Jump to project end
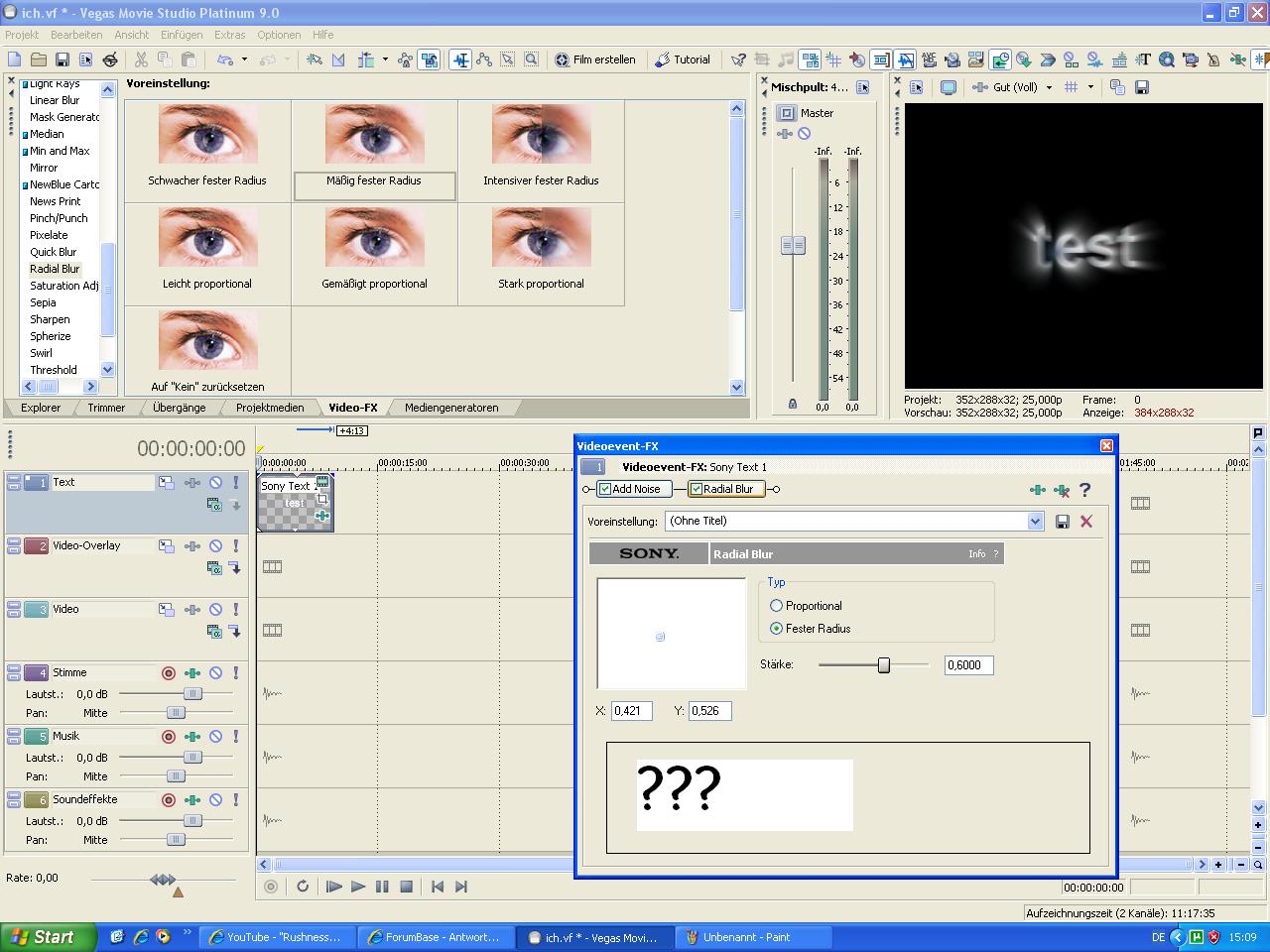 point(461,887)
